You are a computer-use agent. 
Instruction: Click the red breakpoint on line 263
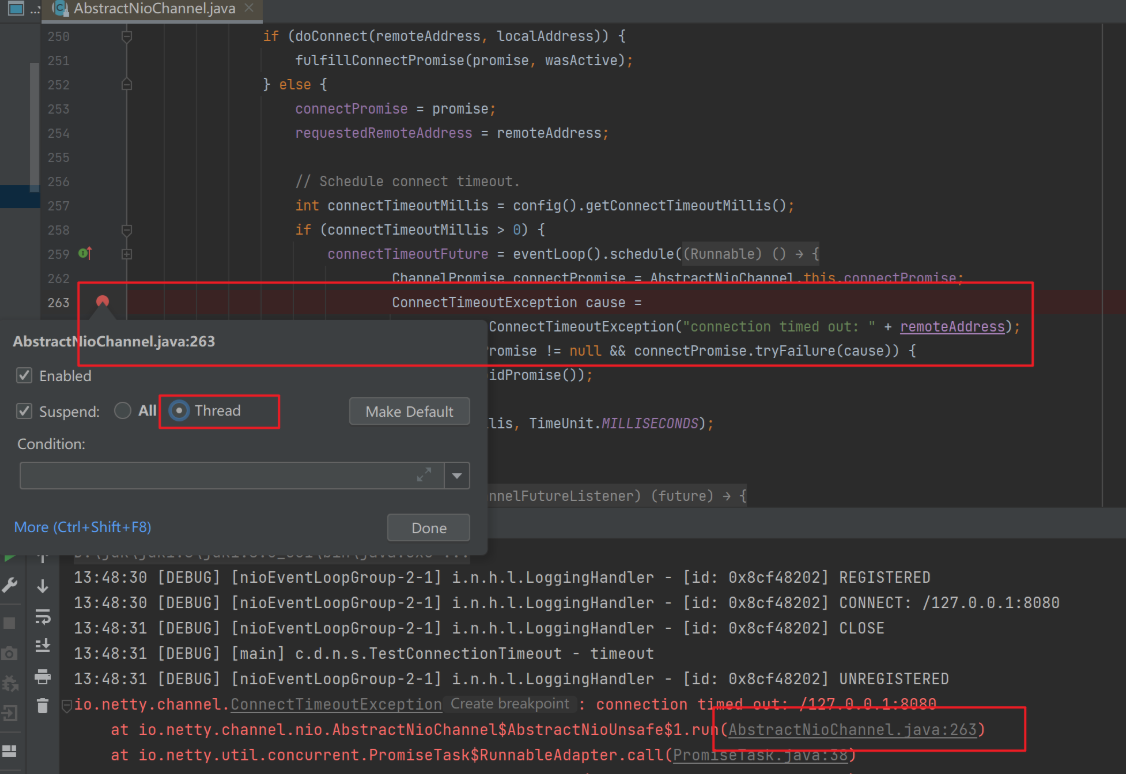(x=102, y=301)
